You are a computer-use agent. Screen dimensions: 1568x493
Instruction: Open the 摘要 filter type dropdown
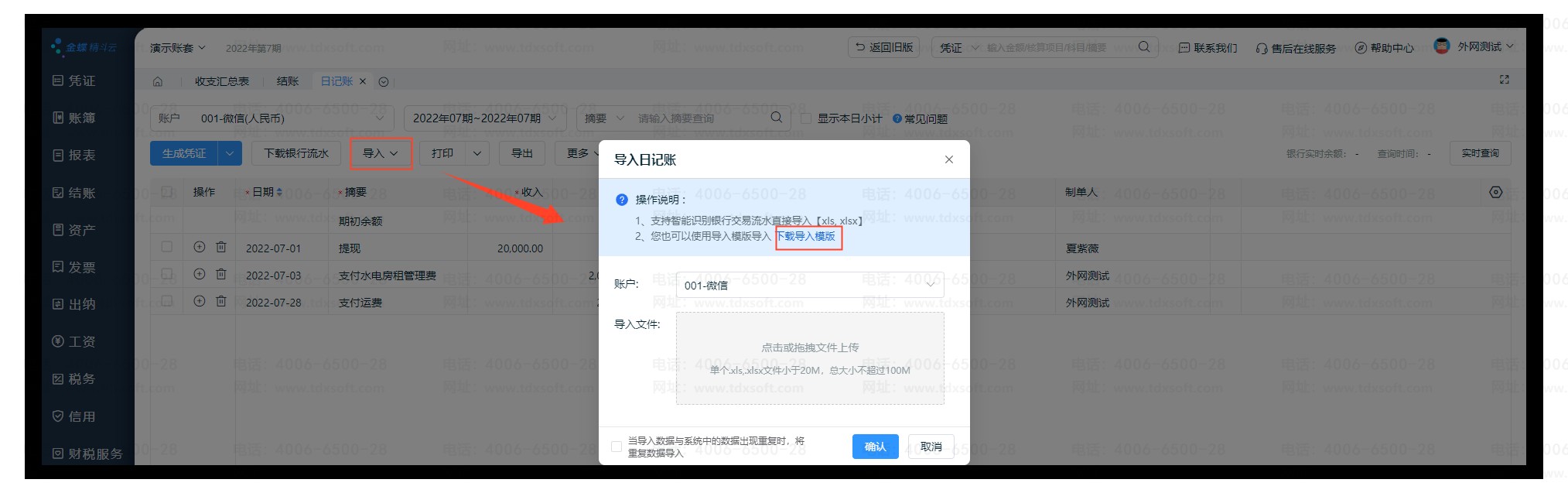pos(604,118)
